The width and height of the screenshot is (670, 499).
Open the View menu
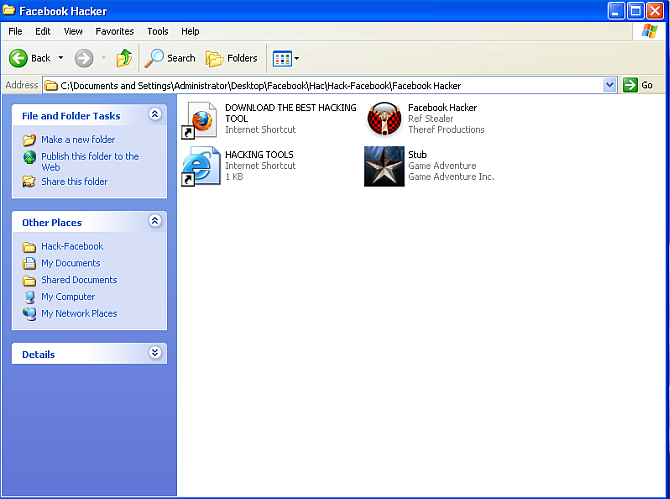point(73,31)
